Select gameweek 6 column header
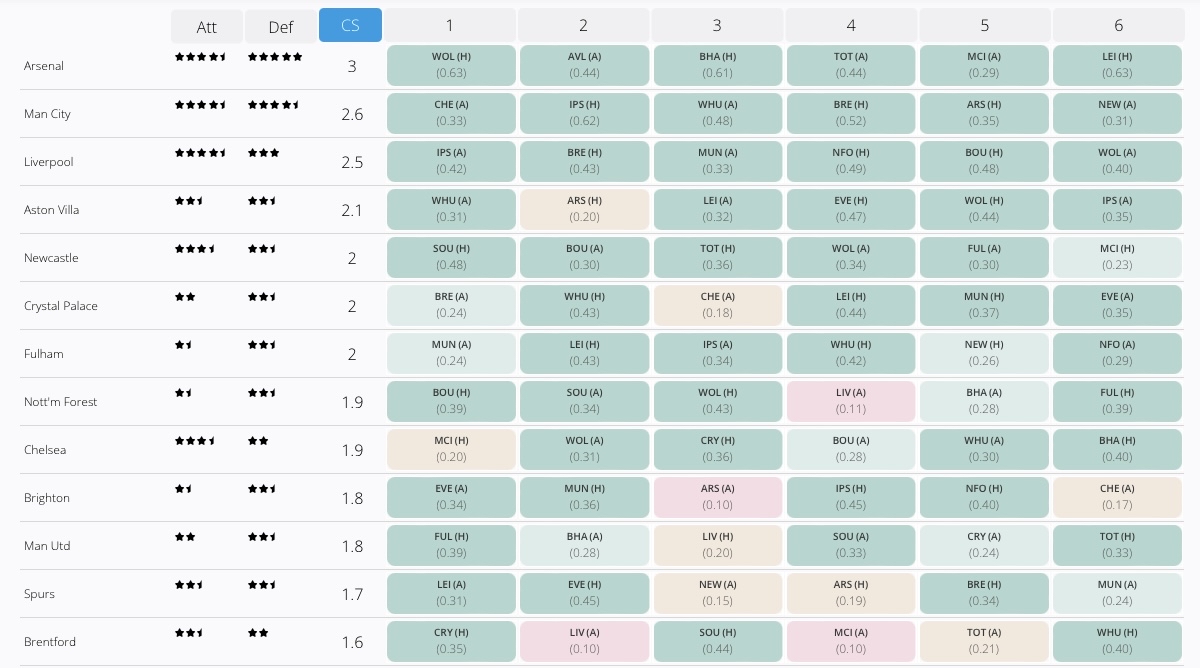Screen dimensions: 1200x668 point(1119,25)
